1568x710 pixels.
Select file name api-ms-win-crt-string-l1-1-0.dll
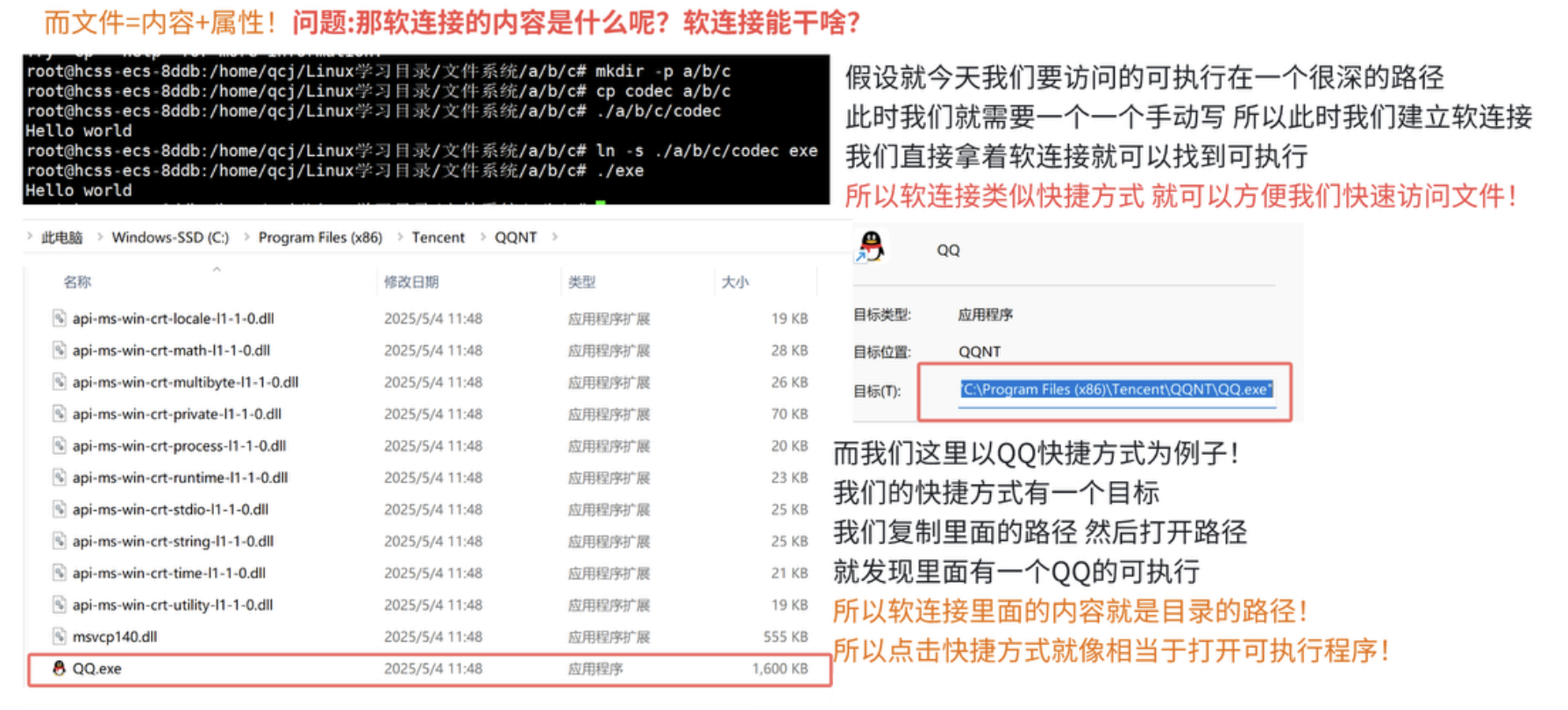click(x=174, y=541)
